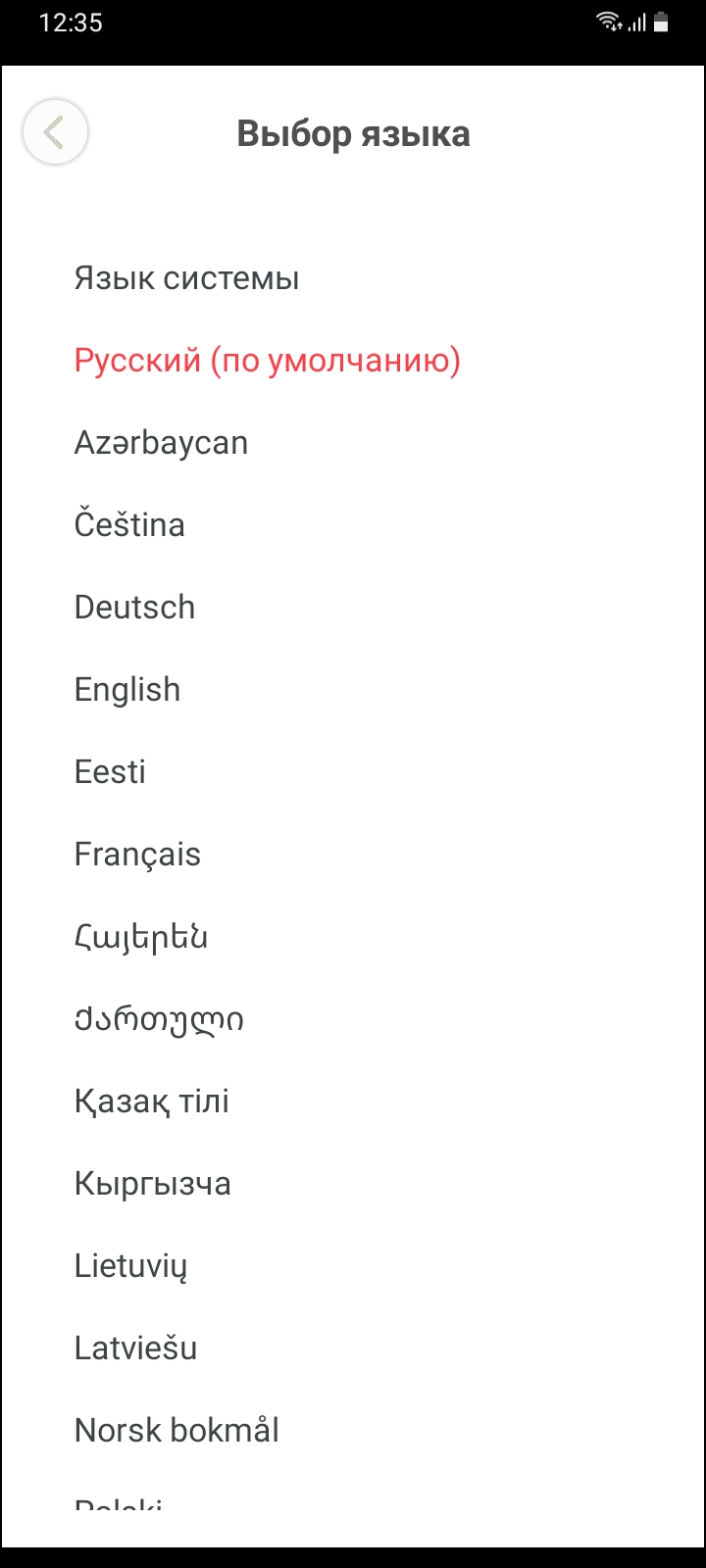Tap the battery status icon
Image resolution: width=706 pixels, height=1568 pixels.
tap(661, 22)
